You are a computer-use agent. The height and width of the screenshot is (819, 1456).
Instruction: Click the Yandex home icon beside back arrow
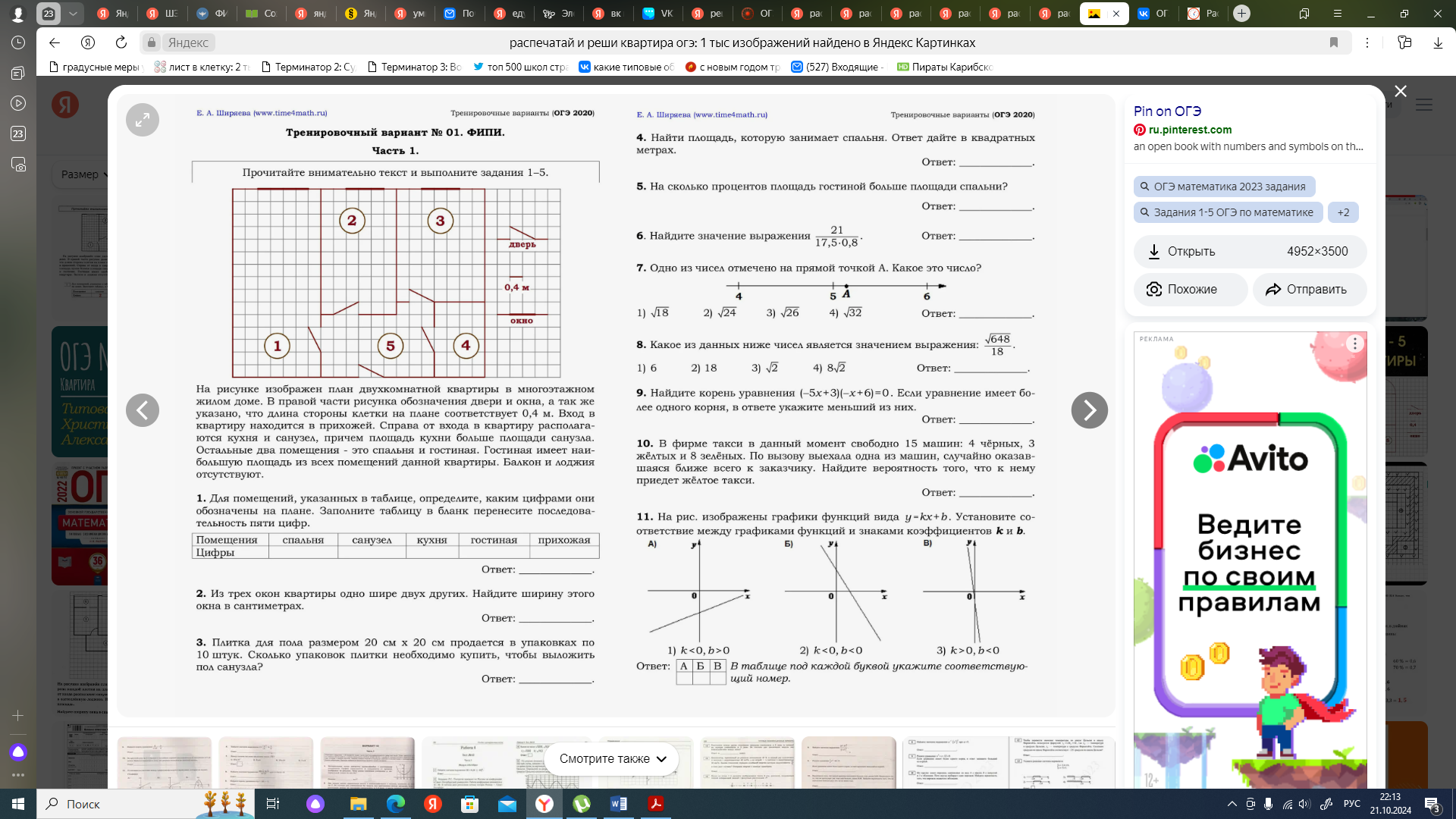click(88, 42)
